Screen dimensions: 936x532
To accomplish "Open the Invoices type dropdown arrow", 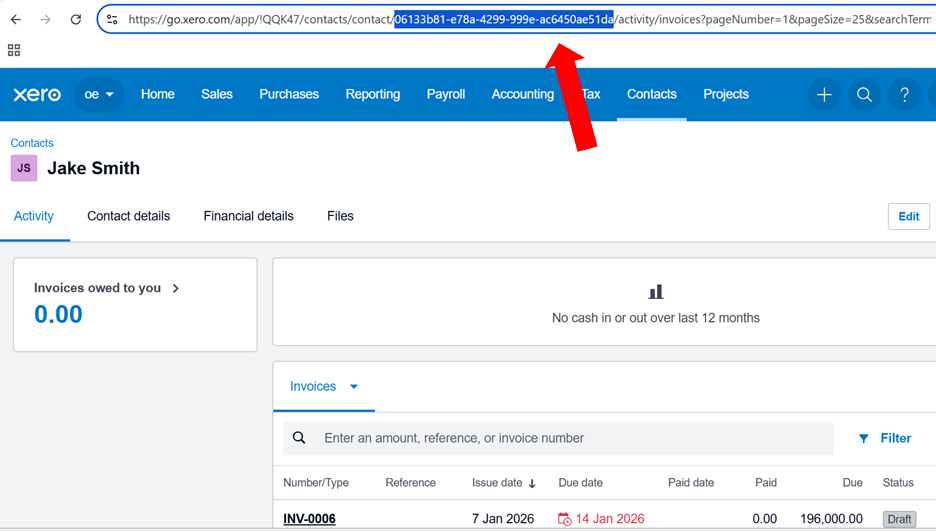I will (353, 387).
